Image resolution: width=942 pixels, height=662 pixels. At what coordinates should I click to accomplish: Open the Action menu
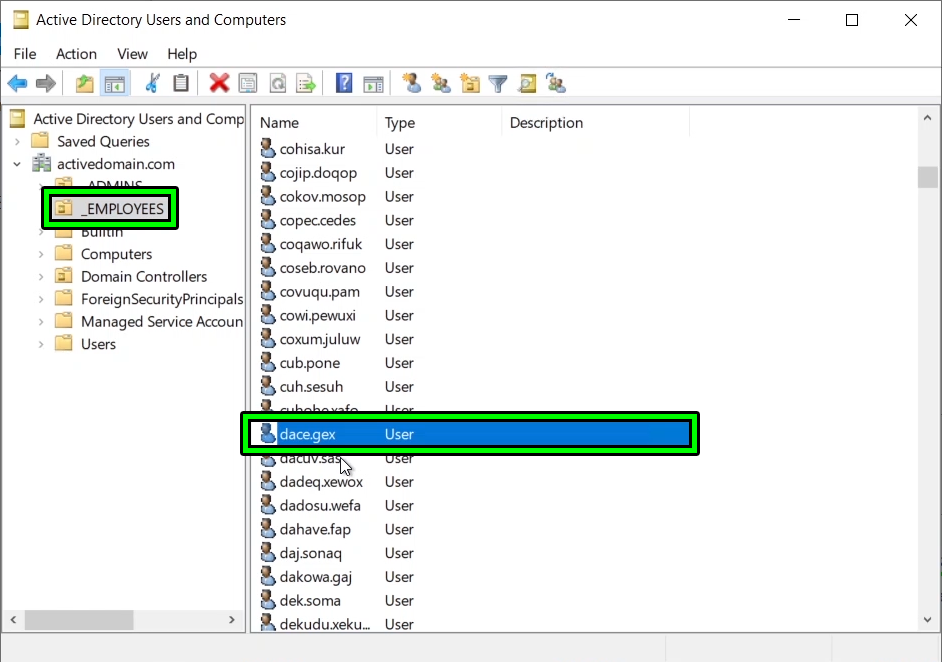click(76, 54)
